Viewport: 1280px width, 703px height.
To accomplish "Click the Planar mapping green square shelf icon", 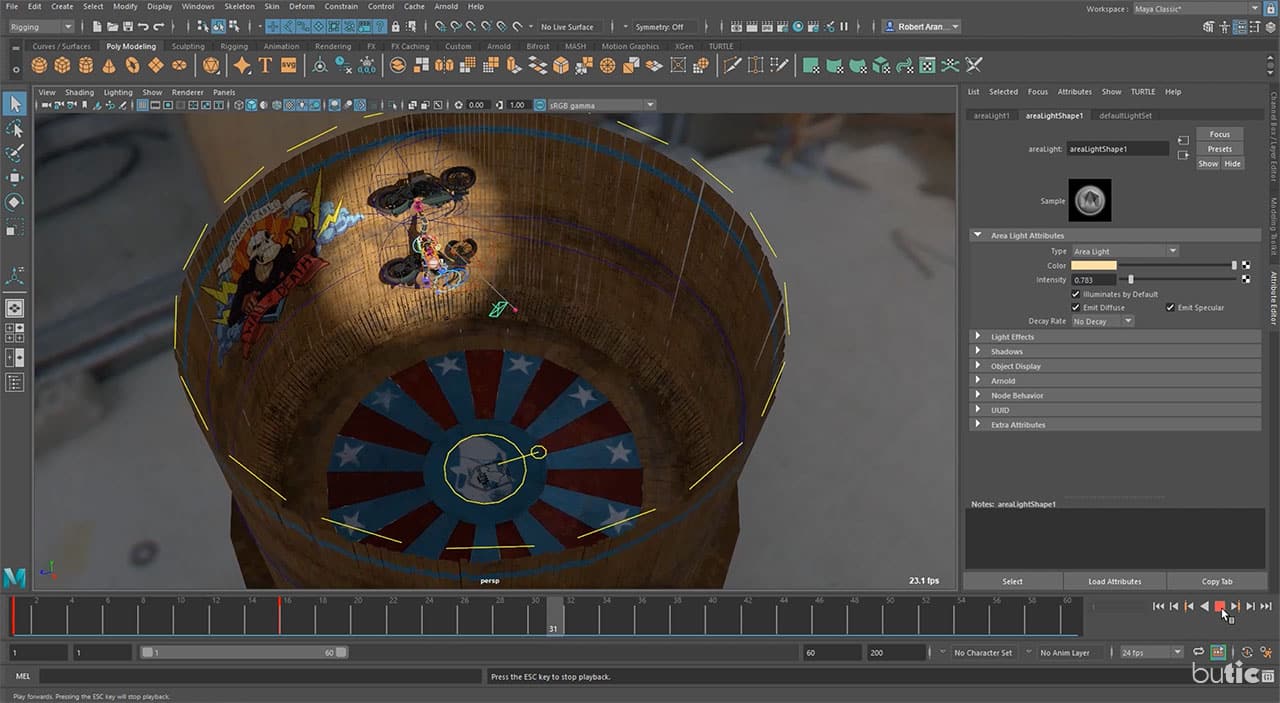I will [810, 65].
